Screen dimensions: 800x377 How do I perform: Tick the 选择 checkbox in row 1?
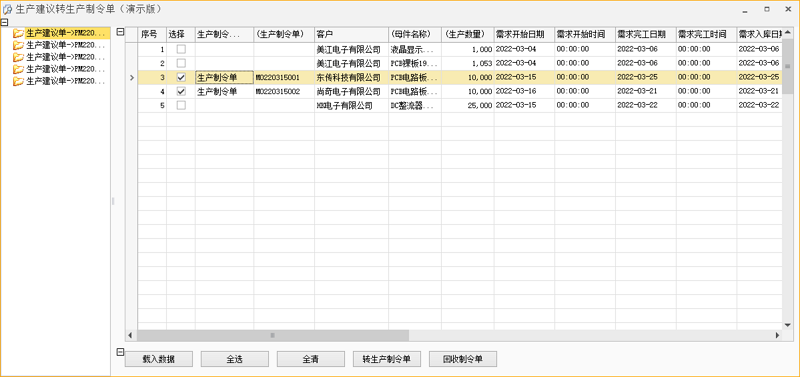(181, 49)
